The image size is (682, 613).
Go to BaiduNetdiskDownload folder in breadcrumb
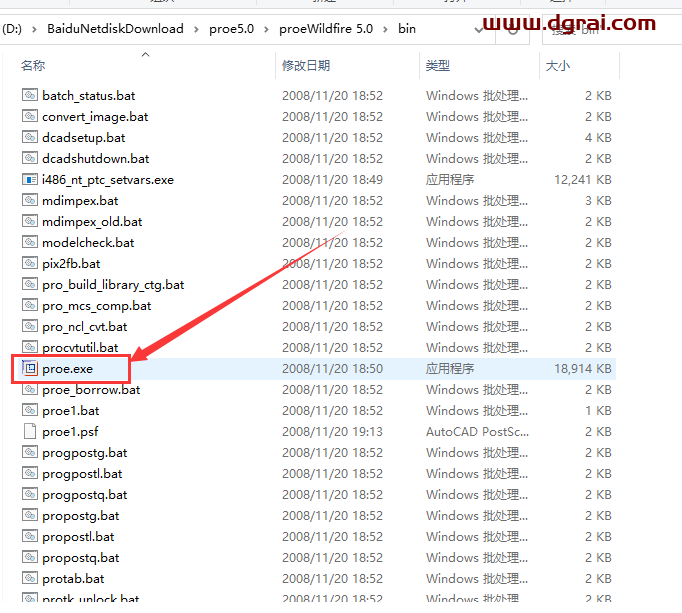pos(115,29)
